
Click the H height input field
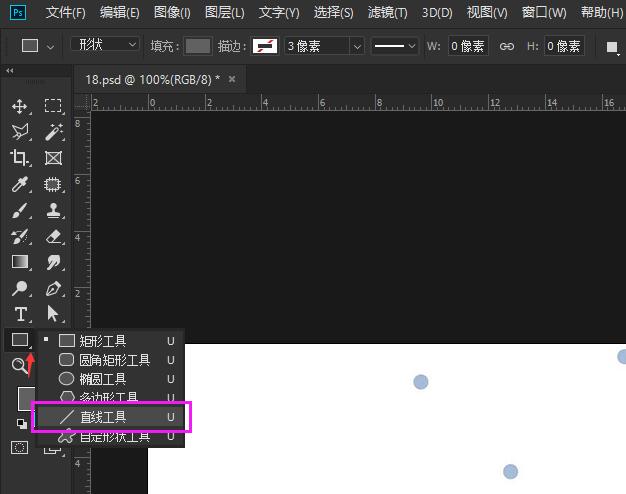pos(564,46)
